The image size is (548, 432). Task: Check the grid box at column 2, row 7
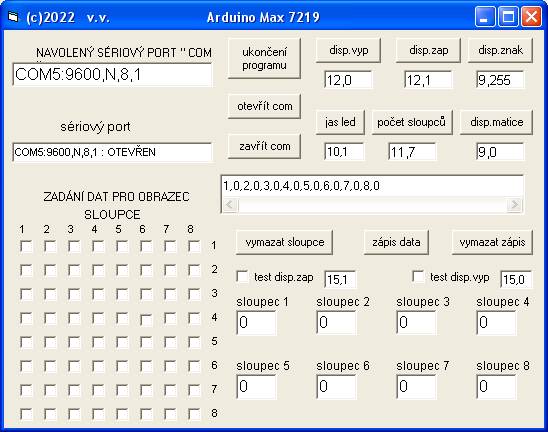click(x=51, y=390)
